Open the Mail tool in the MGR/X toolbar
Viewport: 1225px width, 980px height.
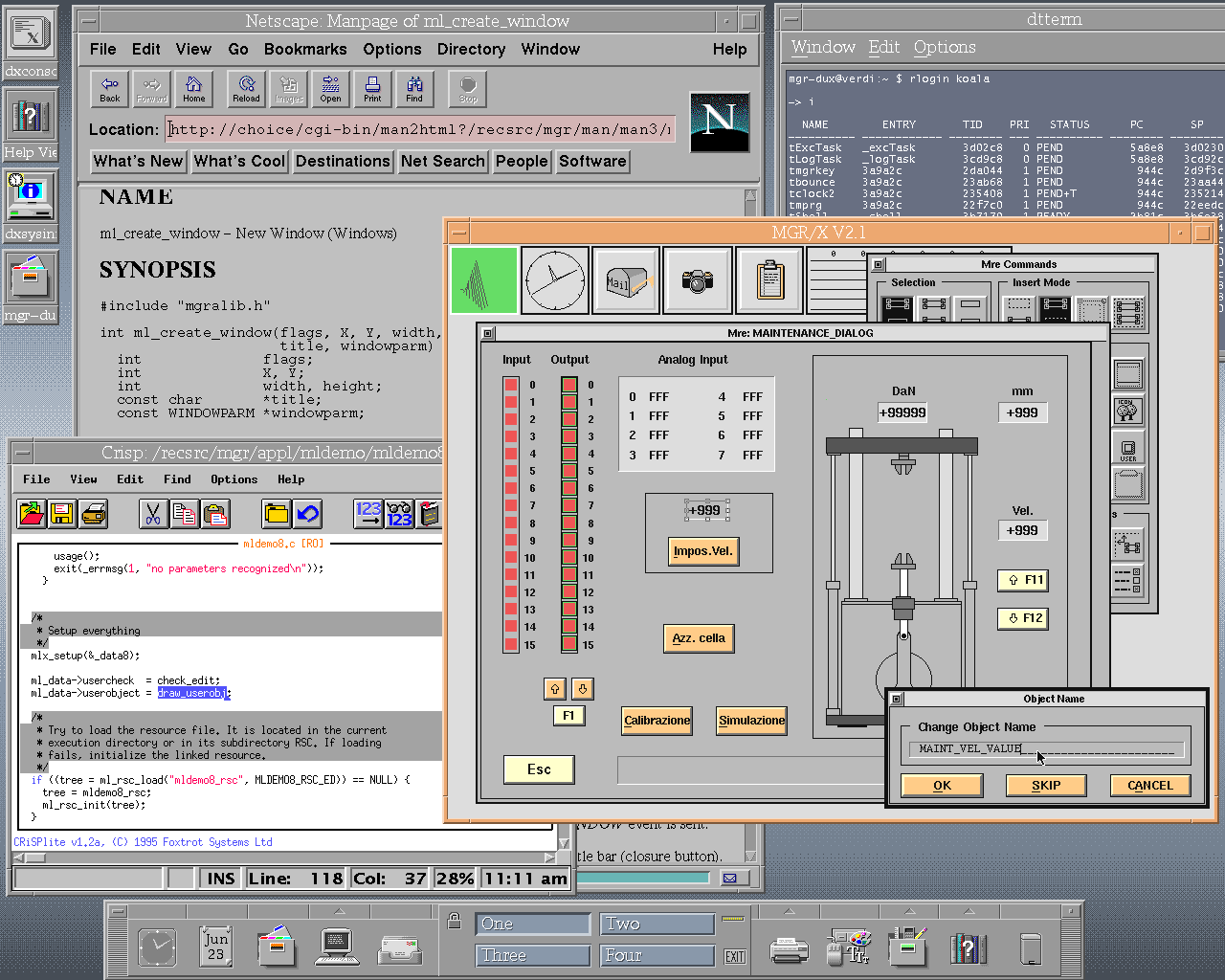tap(625, 279)
